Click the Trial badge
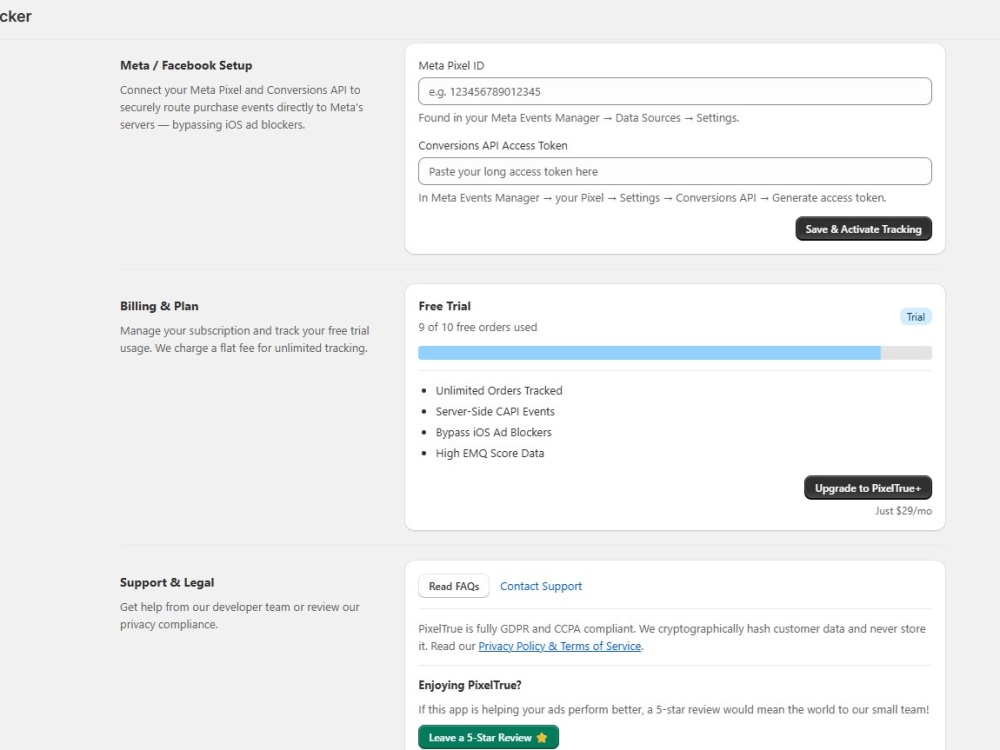Screen dimensions: 1000x750 916,317
